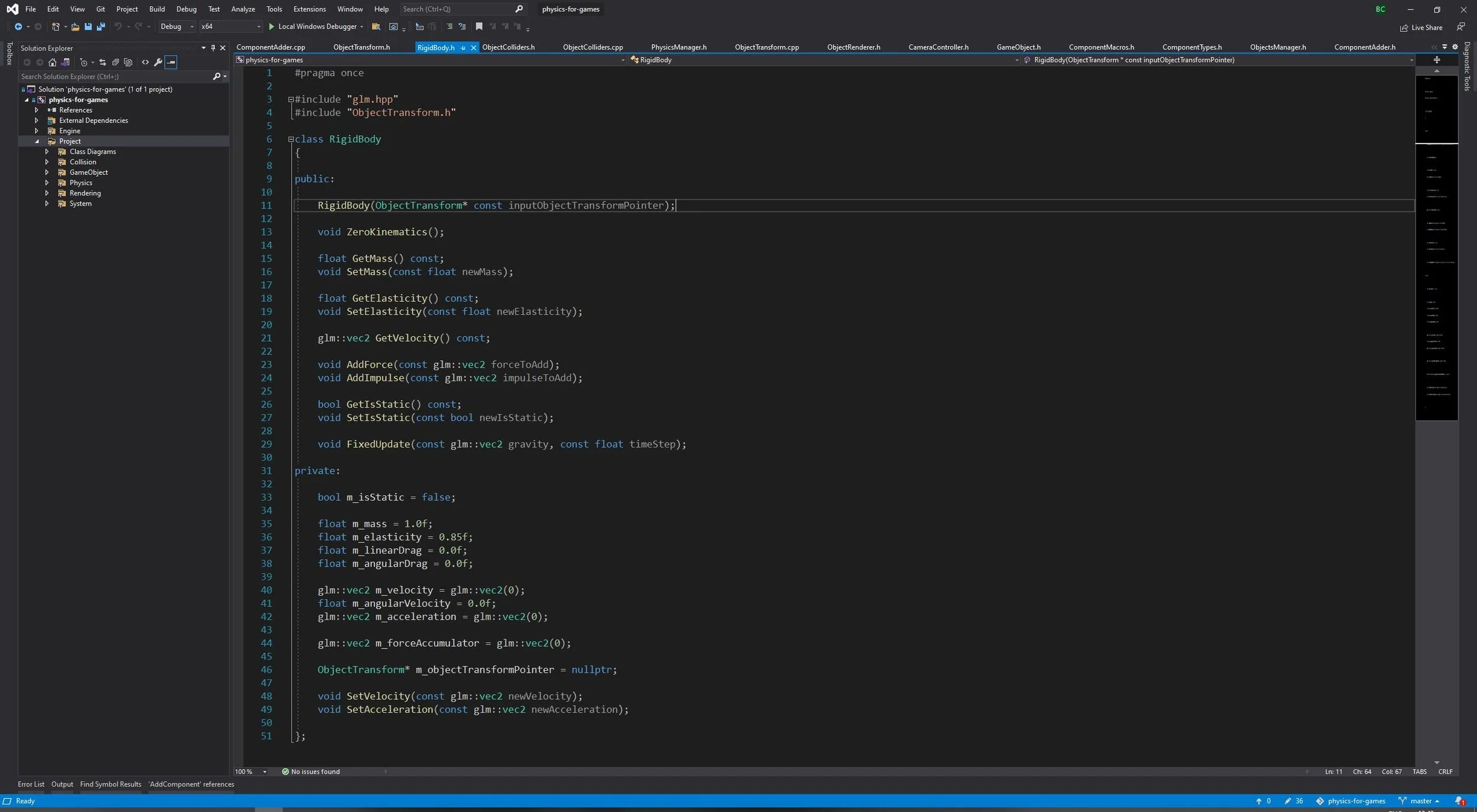Toggle auto-hide pin of Solution Explorer
The height and width of the screenshot is (812, 1477).
tap(213, 48)
